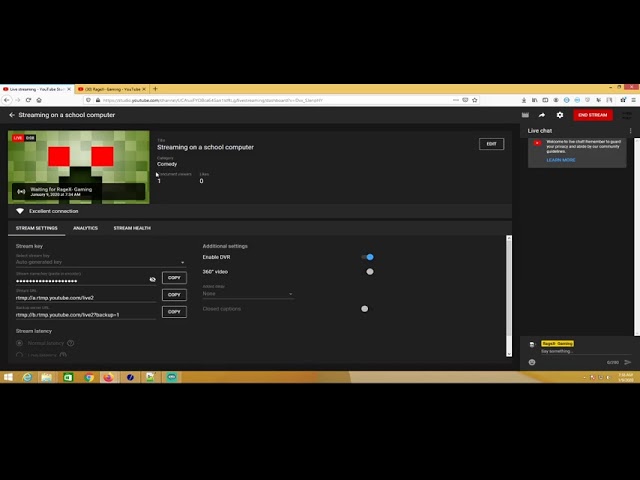The image size is (640, 480).
Task: Open page actions three-dot menu in address bar
Action: click(456, 100)
